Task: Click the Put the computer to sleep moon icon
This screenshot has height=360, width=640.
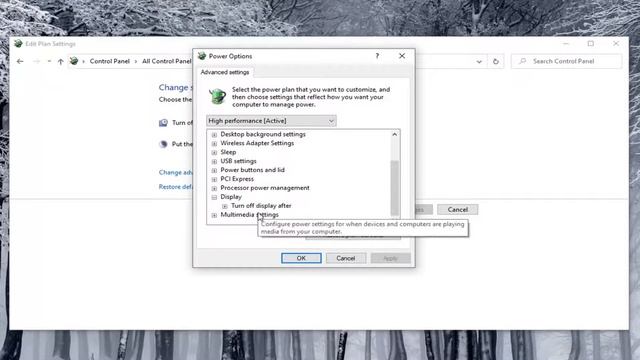Action: 163,144
